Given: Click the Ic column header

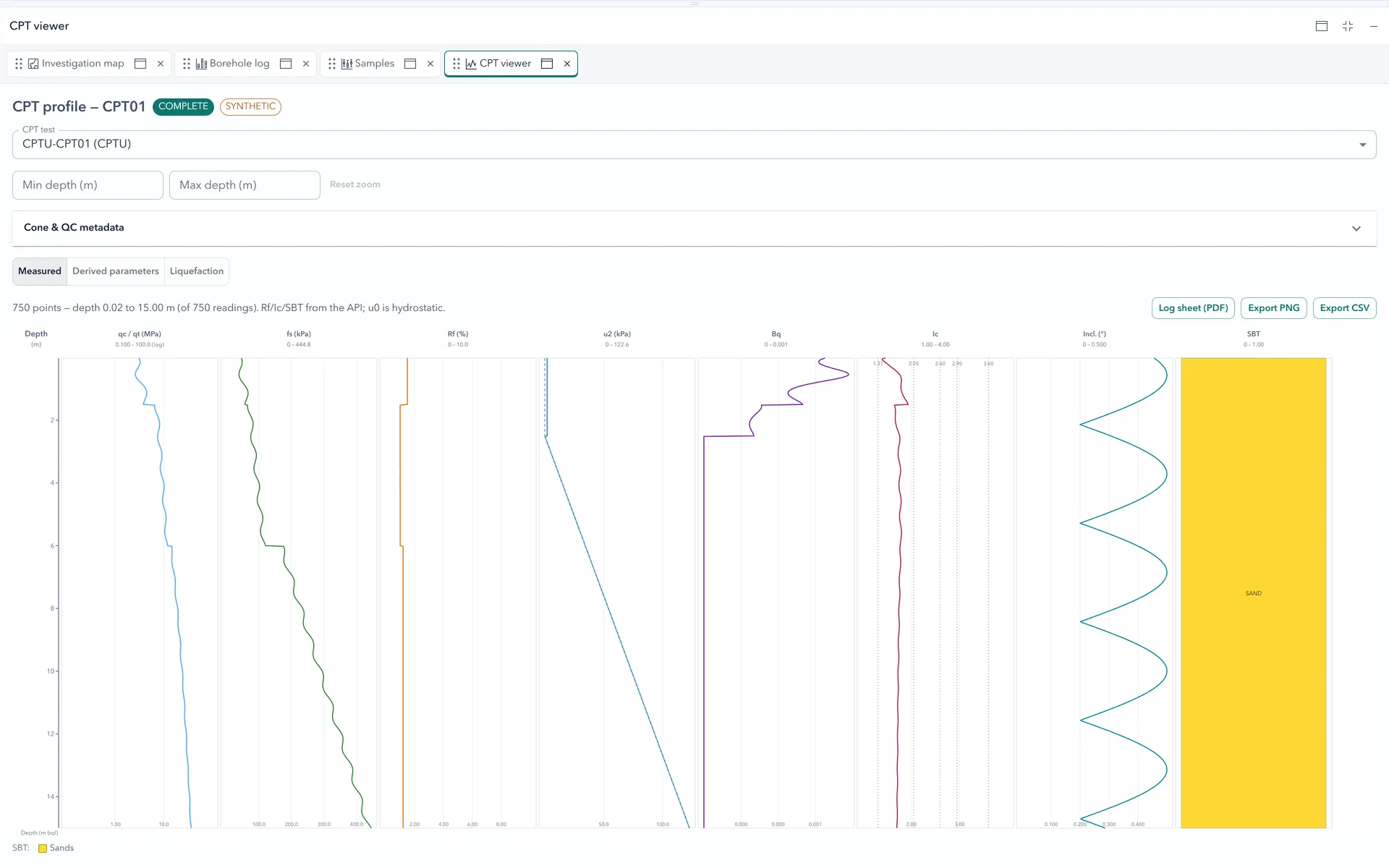Looking at the screenshot, I should tap(935, 334).
